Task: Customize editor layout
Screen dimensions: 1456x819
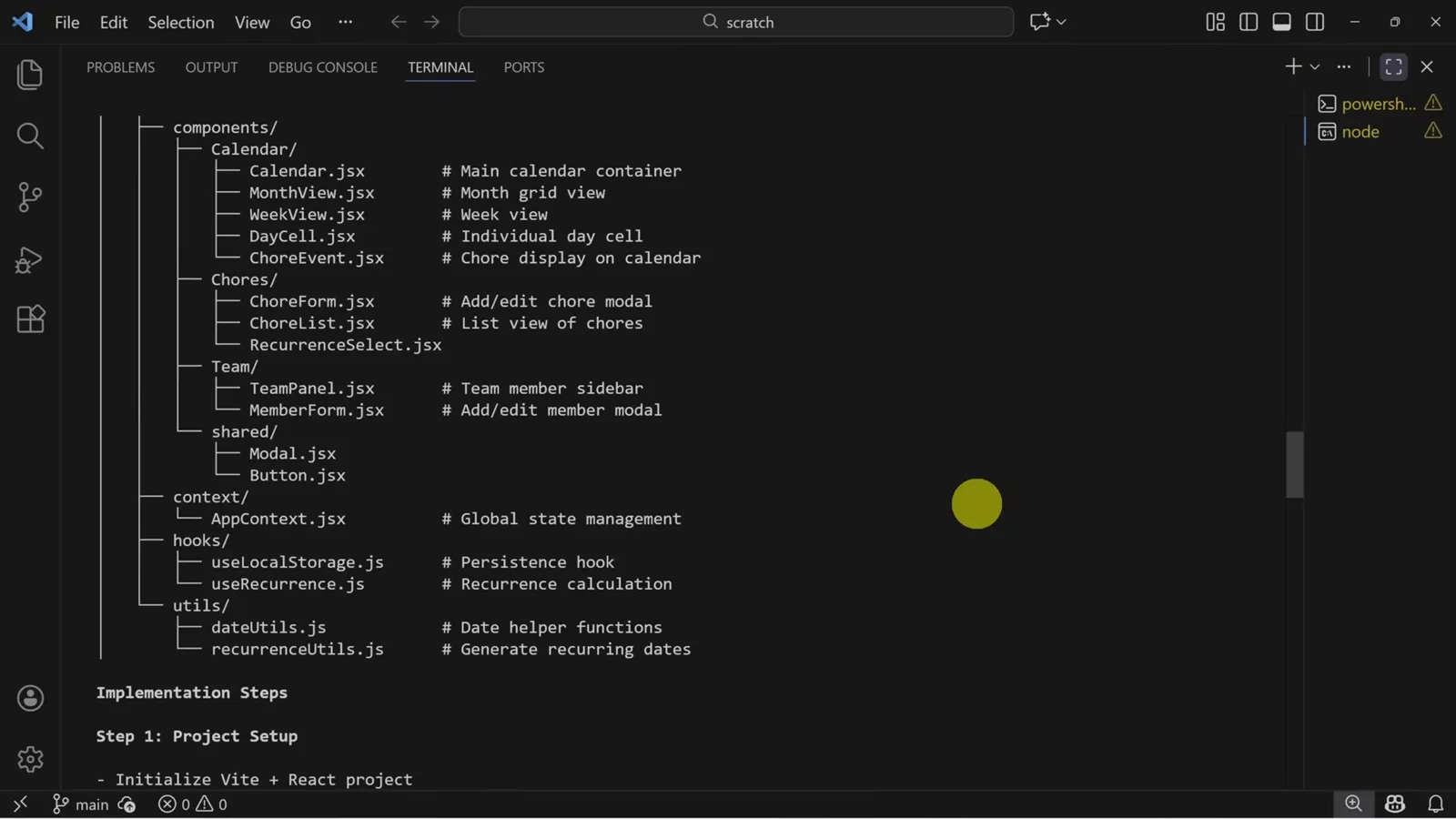Action: coord(1215,22)
